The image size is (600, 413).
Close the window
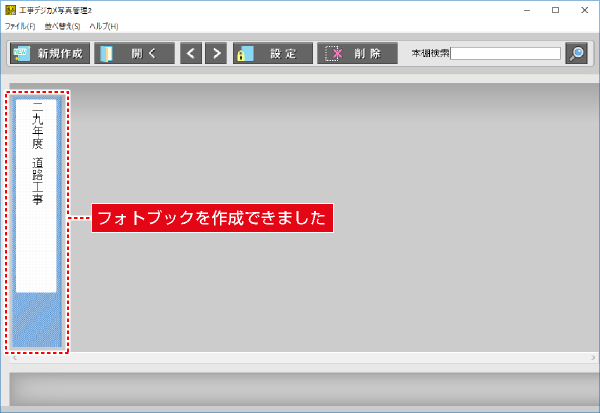click(585, 10)
